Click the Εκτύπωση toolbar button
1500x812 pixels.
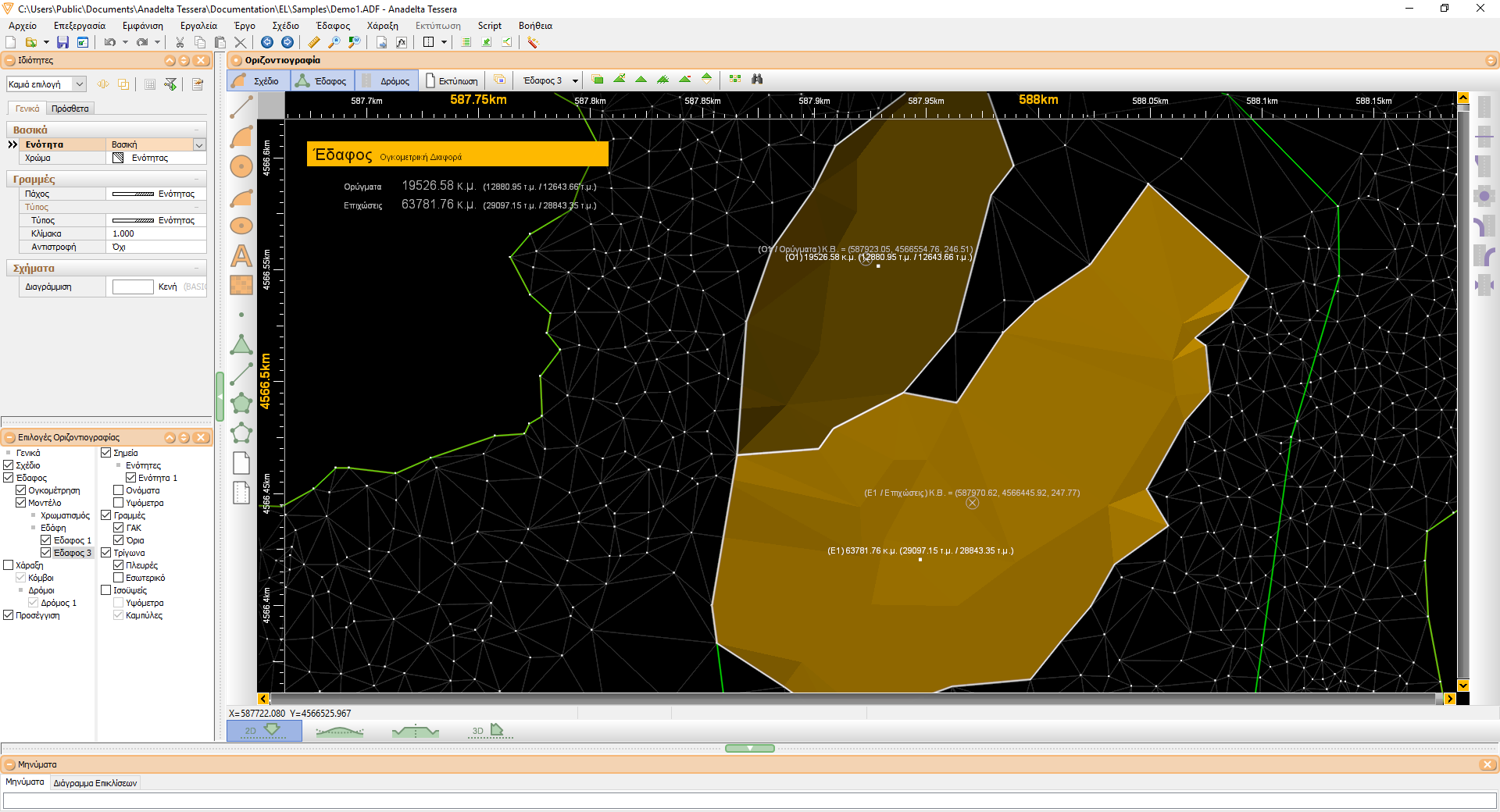pos(452,80)
